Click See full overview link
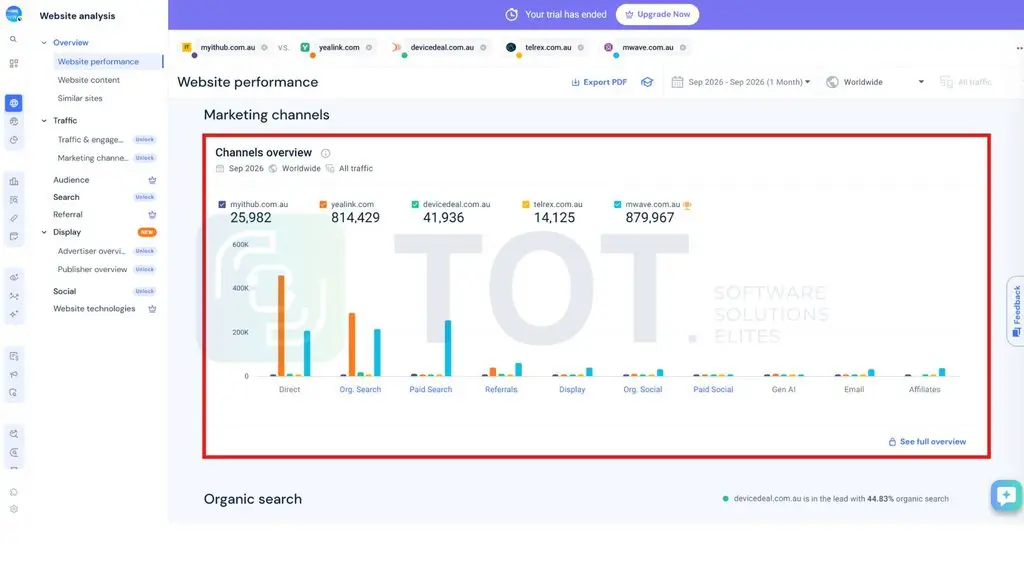 pos(927,442)
